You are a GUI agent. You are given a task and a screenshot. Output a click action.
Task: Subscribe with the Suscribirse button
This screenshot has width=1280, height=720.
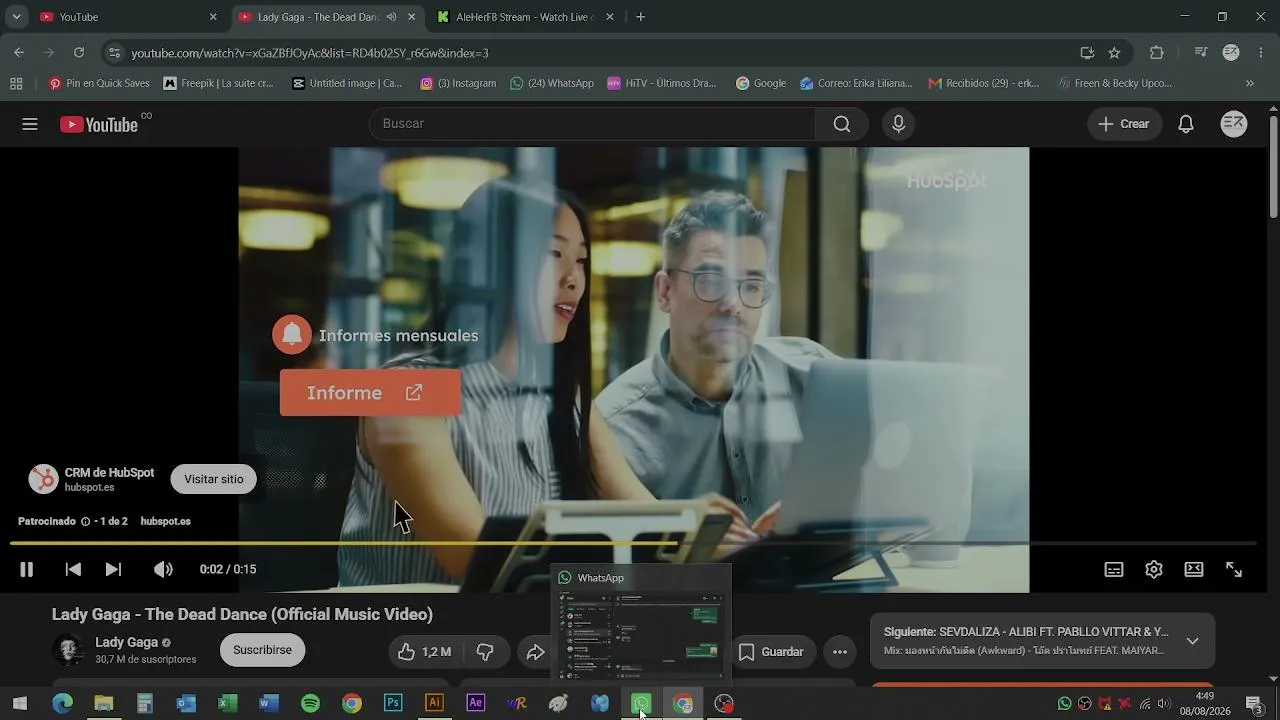coord(262,650)
